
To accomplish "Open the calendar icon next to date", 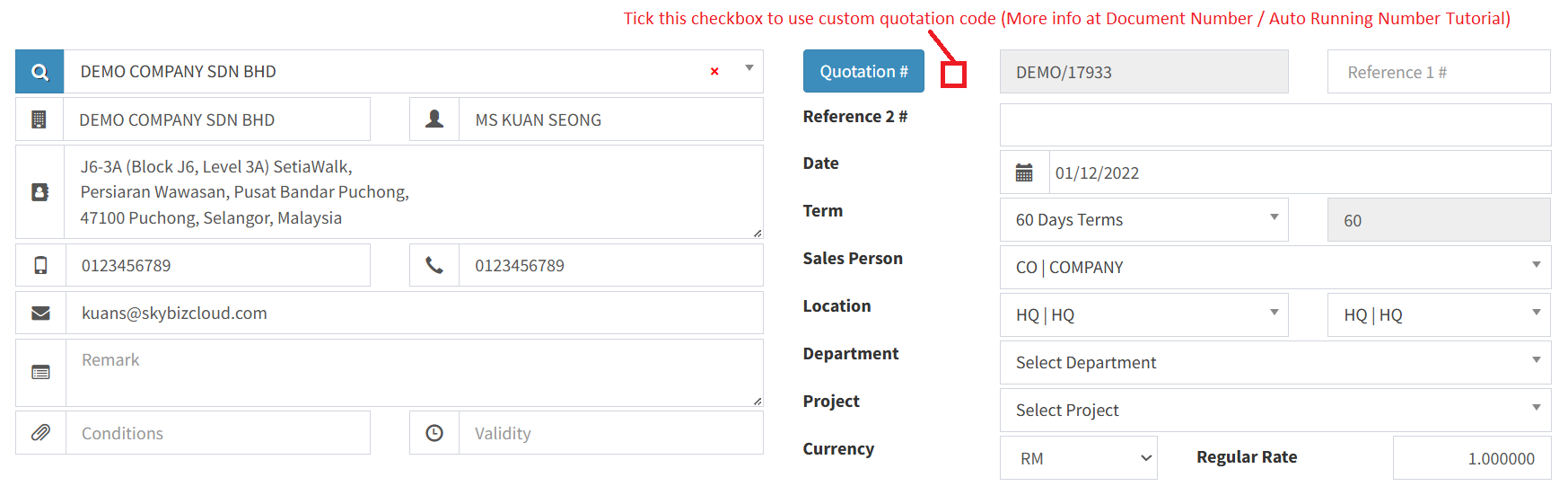I will 1024,172.
